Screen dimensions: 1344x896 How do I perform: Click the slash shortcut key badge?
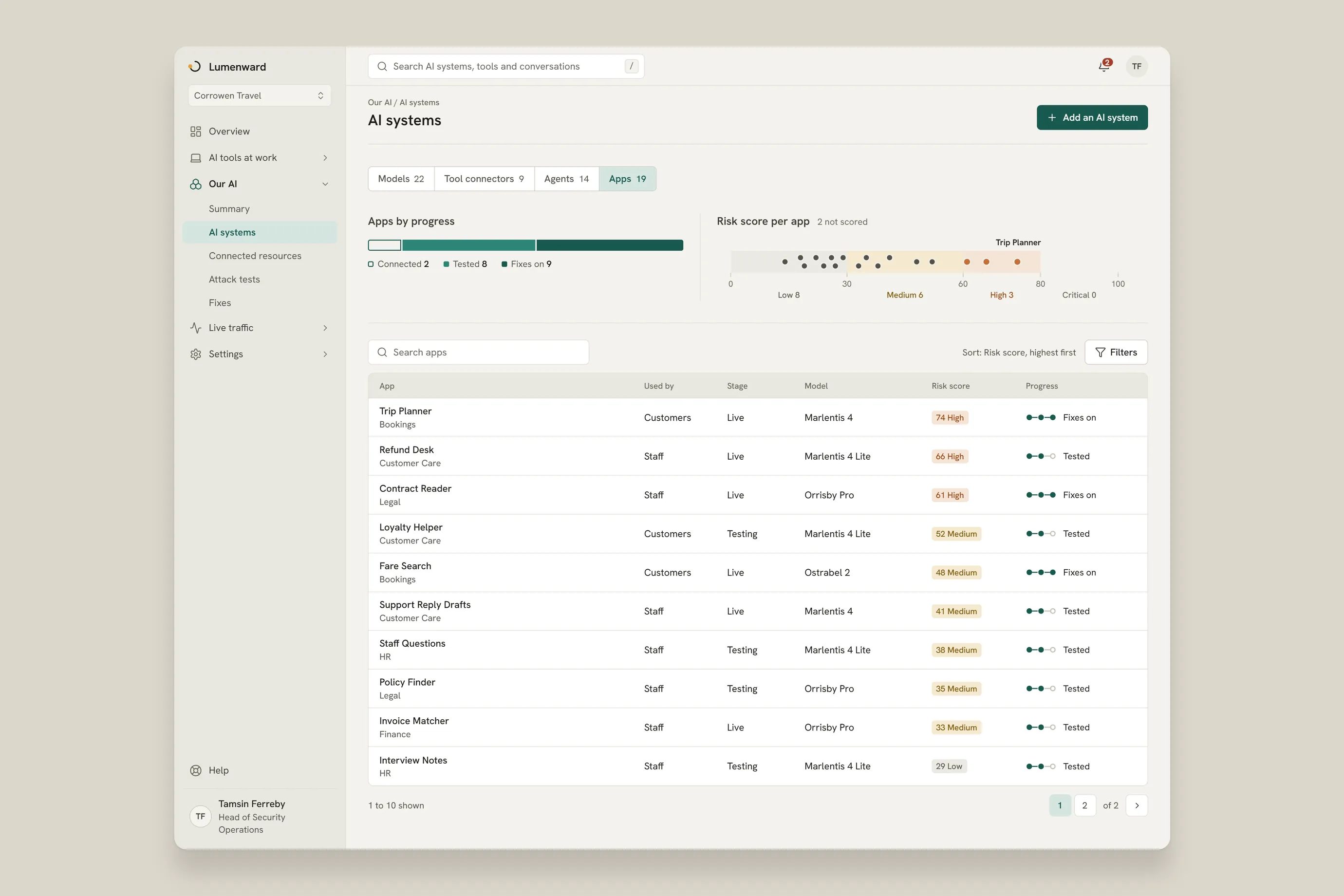631,66
